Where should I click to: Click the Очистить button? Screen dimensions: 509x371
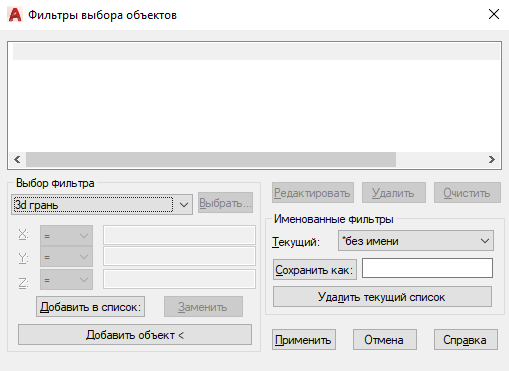(x=467, y=193)
